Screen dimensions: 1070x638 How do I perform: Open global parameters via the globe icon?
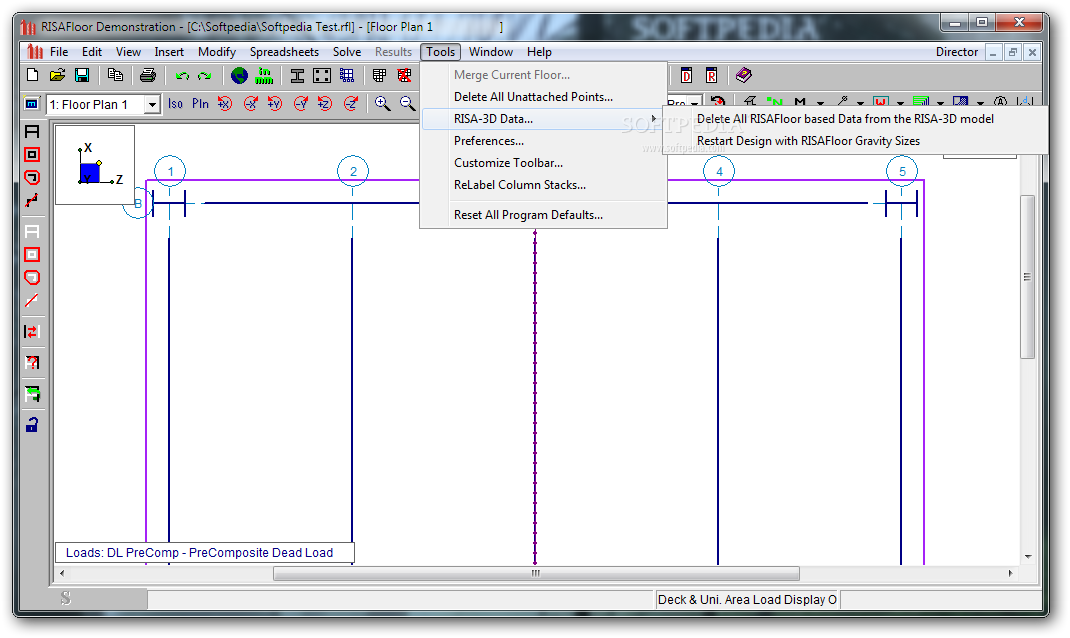(239, 75)
